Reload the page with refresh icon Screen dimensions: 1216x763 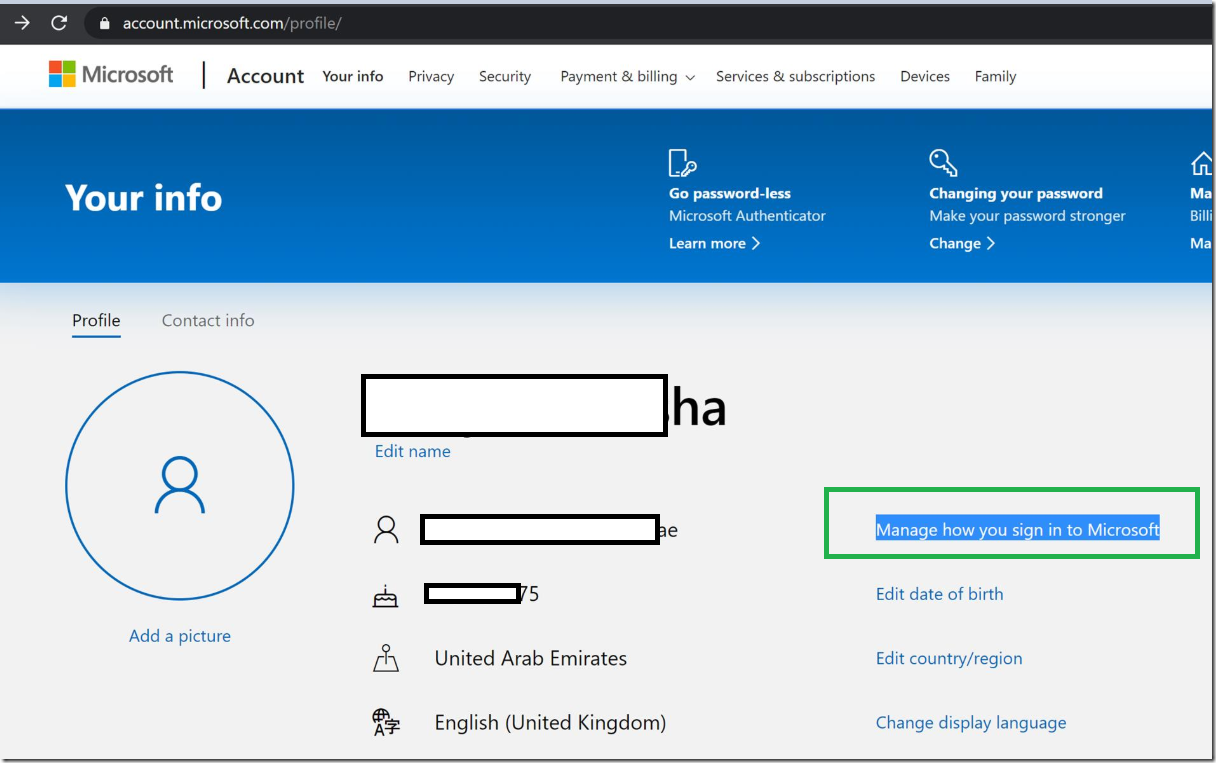59,23
